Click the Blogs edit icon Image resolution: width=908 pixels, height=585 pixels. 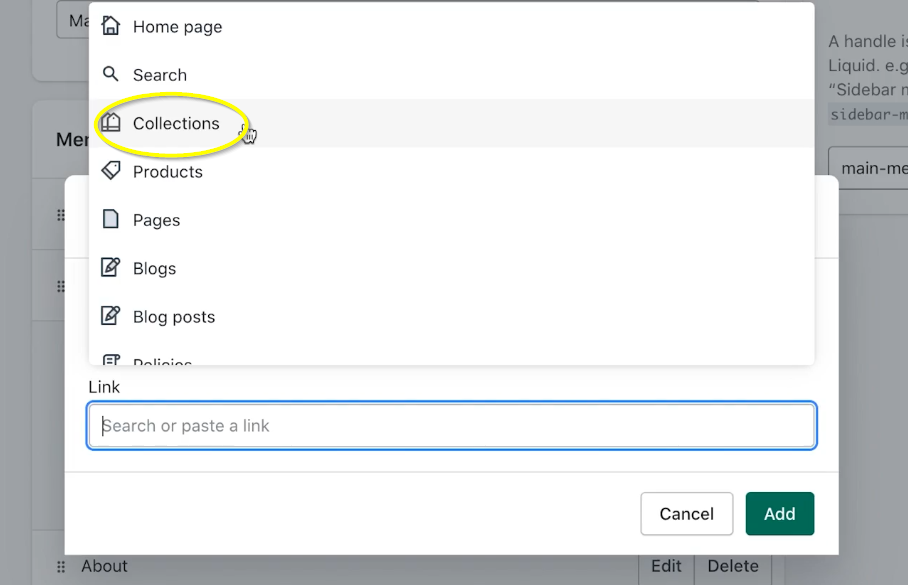click(111, 268)
